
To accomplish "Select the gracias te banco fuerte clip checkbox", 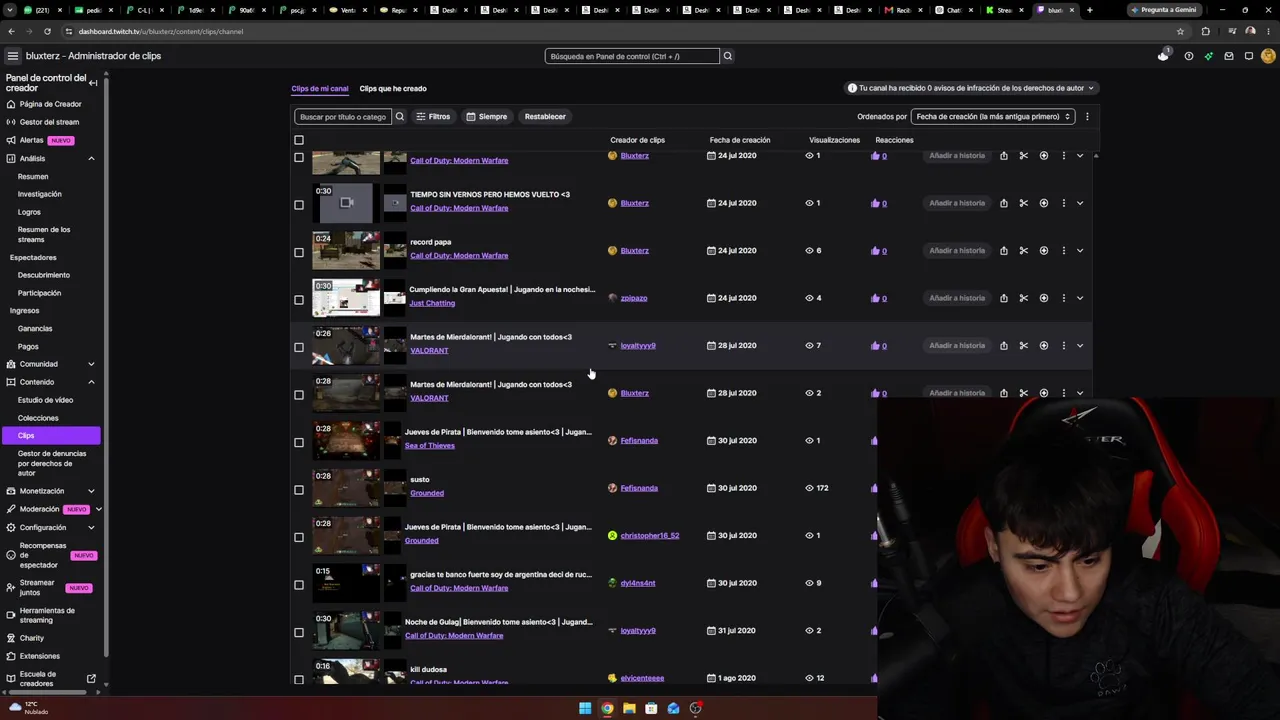I will pyautogui.click(x=299, y=585).
